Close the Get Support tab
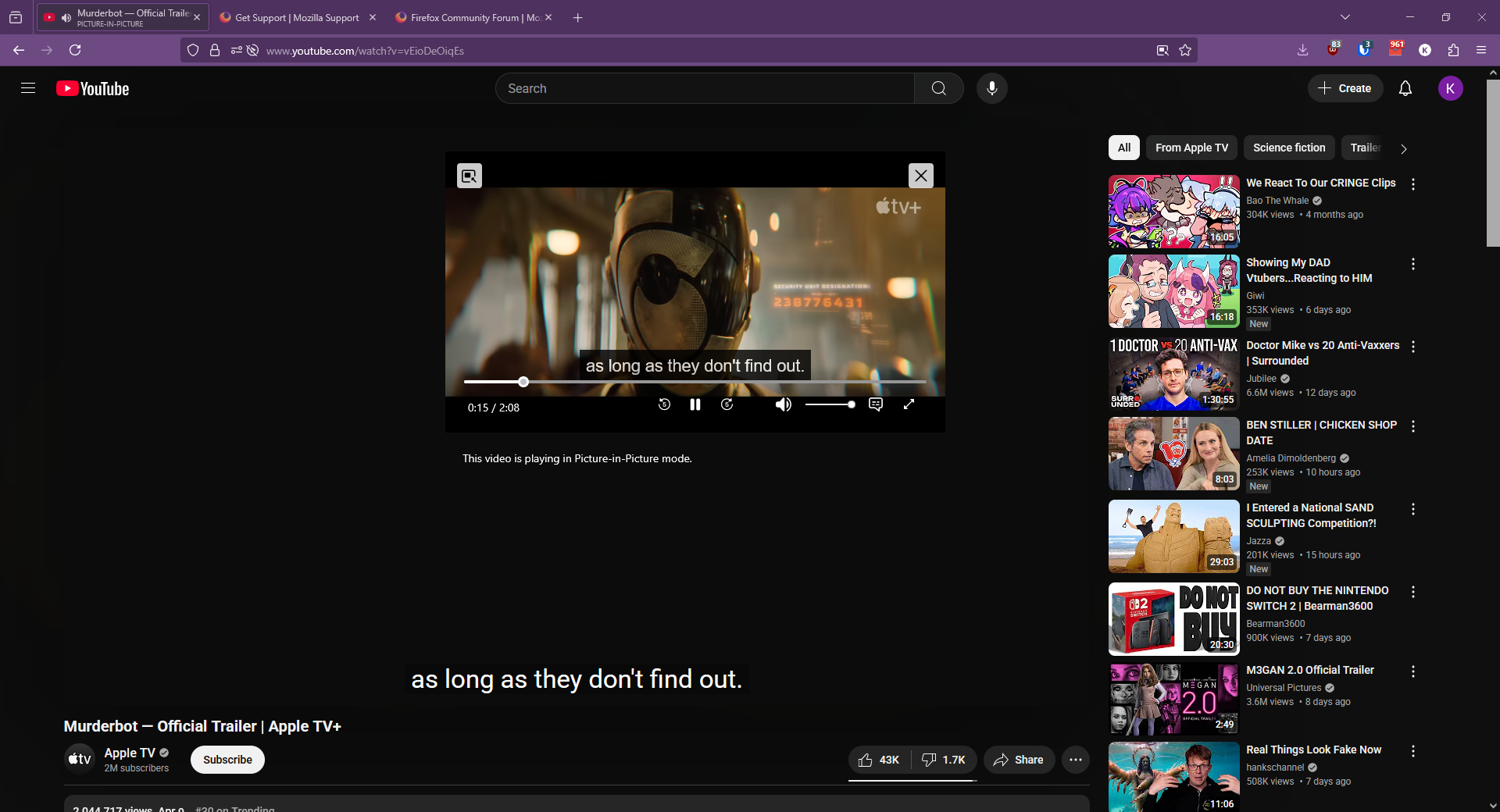1500x812 pixels. [372, 17]
